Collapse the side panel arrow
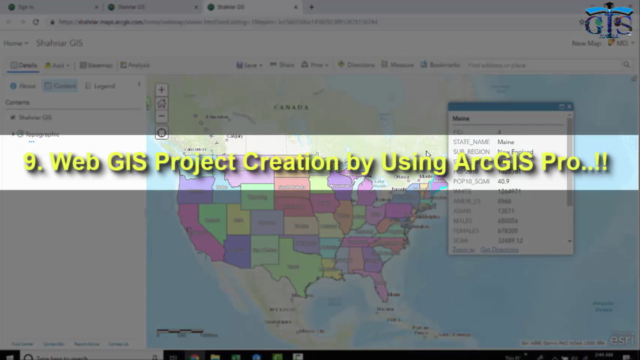 point(139,84)
